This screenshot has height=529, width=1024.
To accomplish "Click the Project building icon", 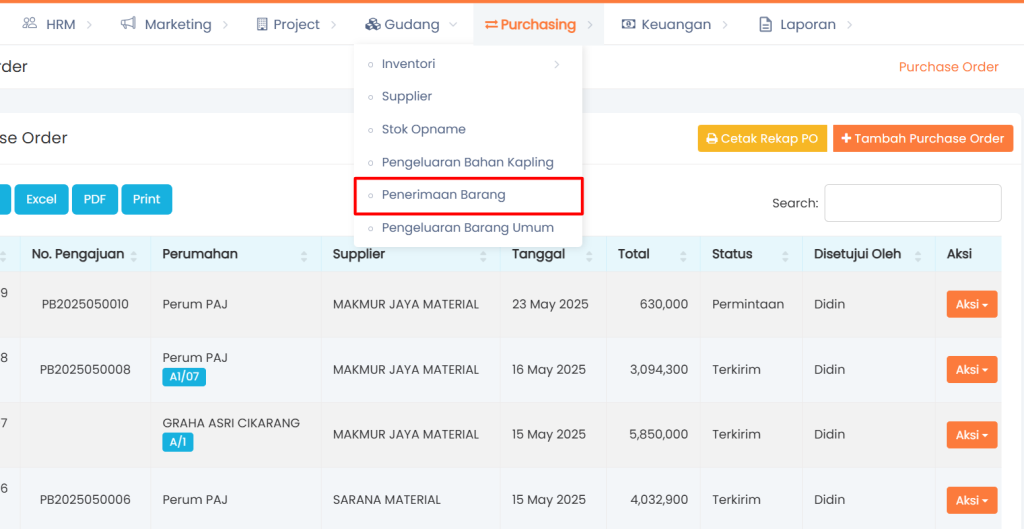I will coord(262,24).
